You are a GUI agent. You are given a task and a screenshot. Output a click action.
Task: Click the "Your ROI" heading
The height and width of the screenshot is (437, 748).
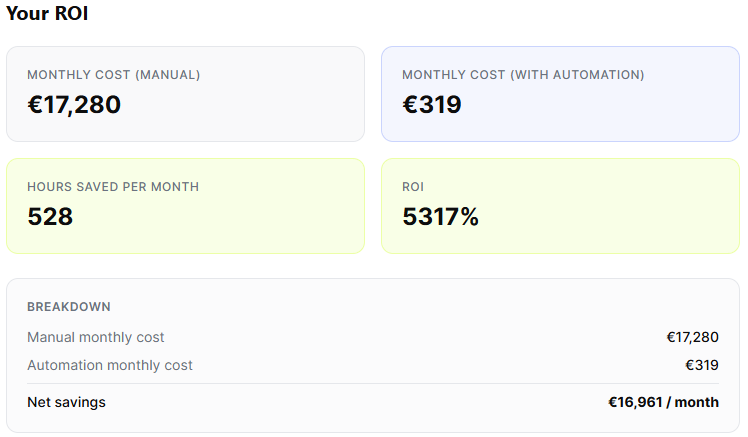[47, 15]
